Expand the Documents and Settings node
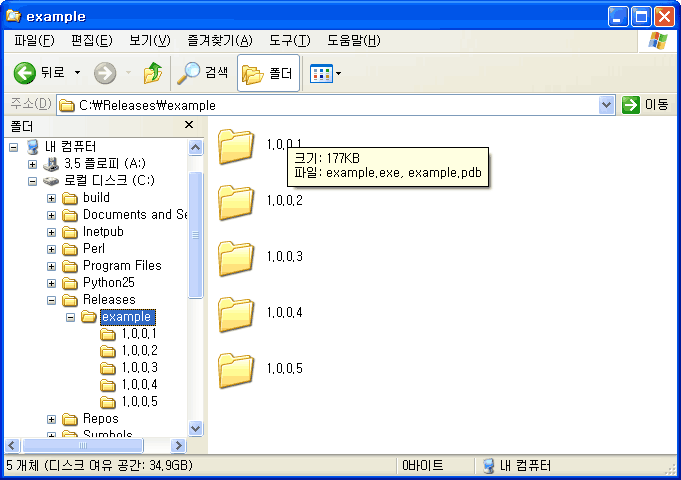Screen dimensions: 681x480 point(52,215)
